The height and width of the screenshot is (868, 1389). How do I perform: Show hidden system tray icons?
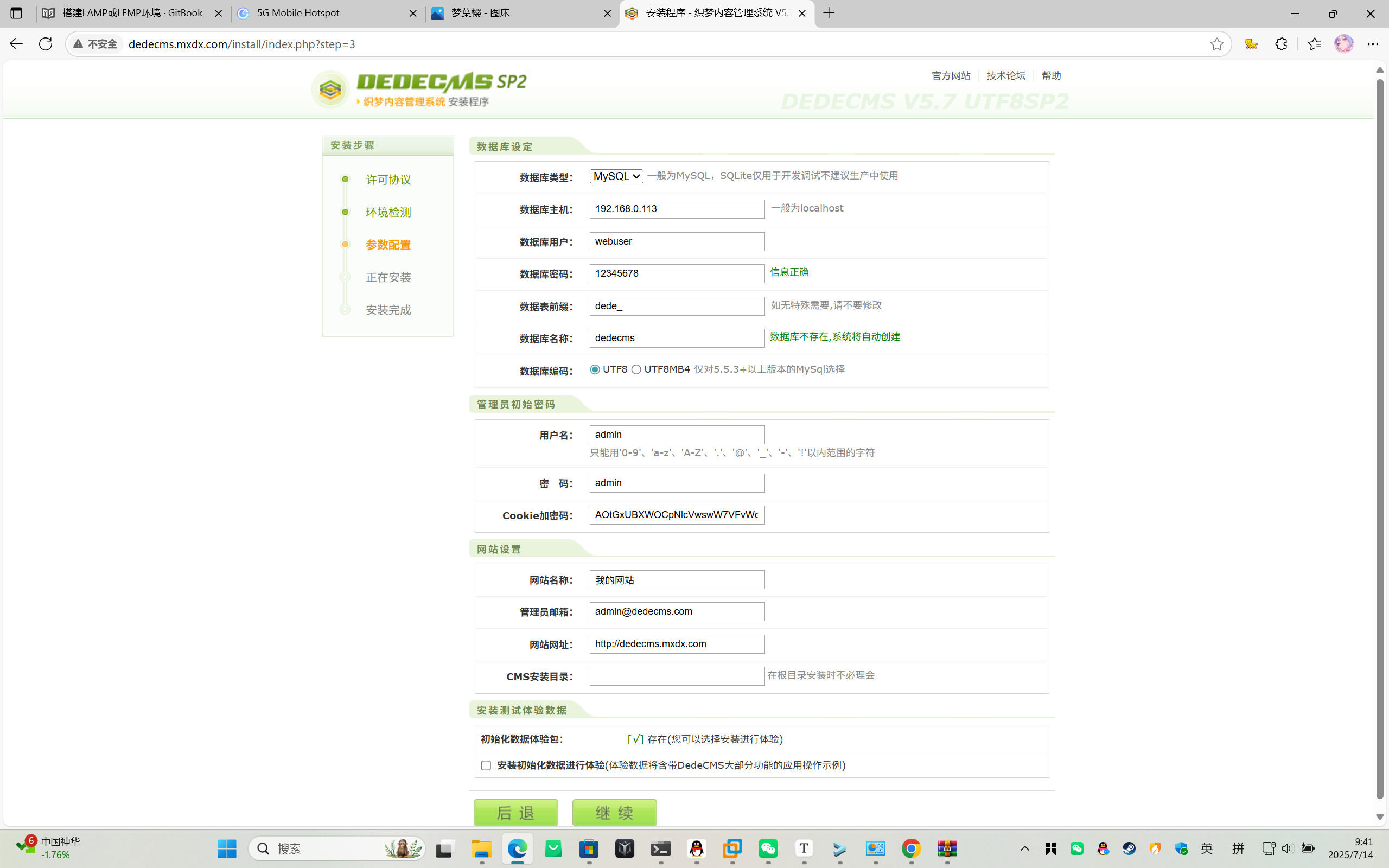point(1024,848)
